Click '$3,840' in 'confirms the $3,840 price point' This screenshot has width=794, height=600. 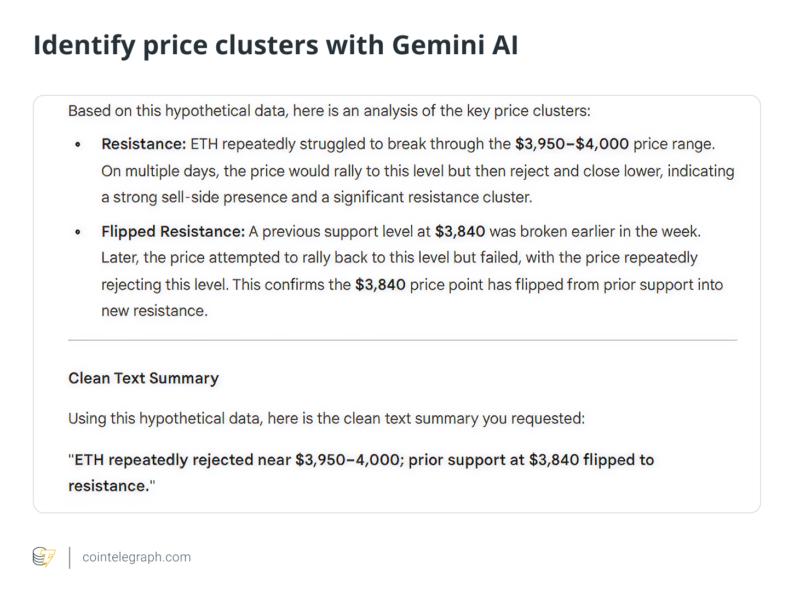[381, 285]
